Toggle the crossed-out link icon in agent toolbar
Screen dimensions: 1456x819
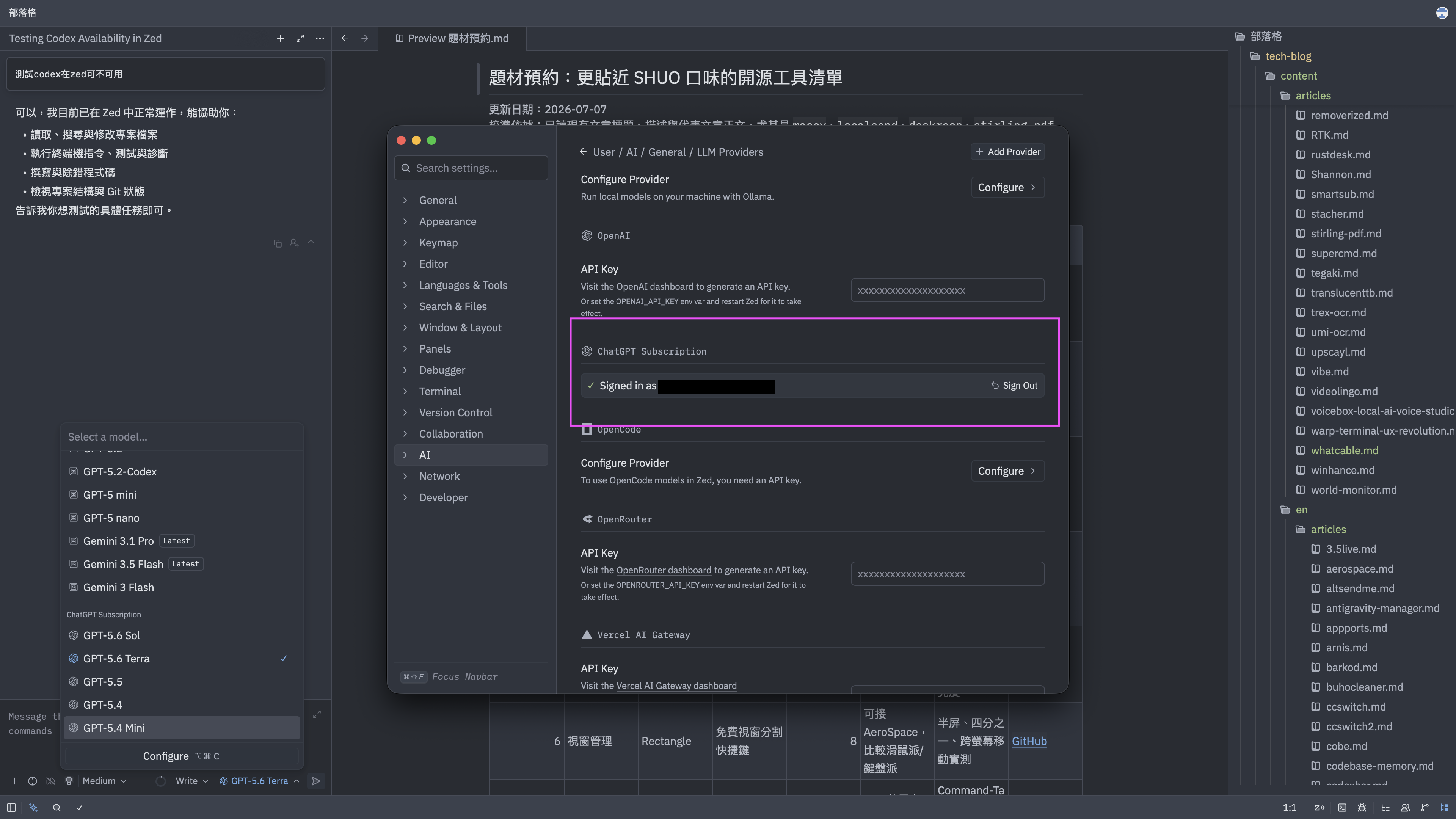click(50, 781)
